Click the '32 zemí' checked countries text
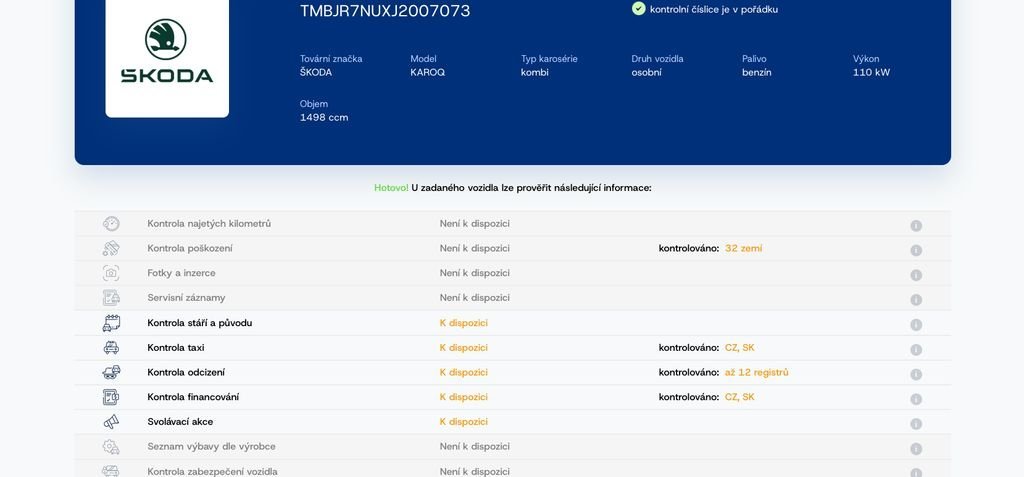Image resolution: width=1024 pixels, height=477 pixels. [743, 248]
